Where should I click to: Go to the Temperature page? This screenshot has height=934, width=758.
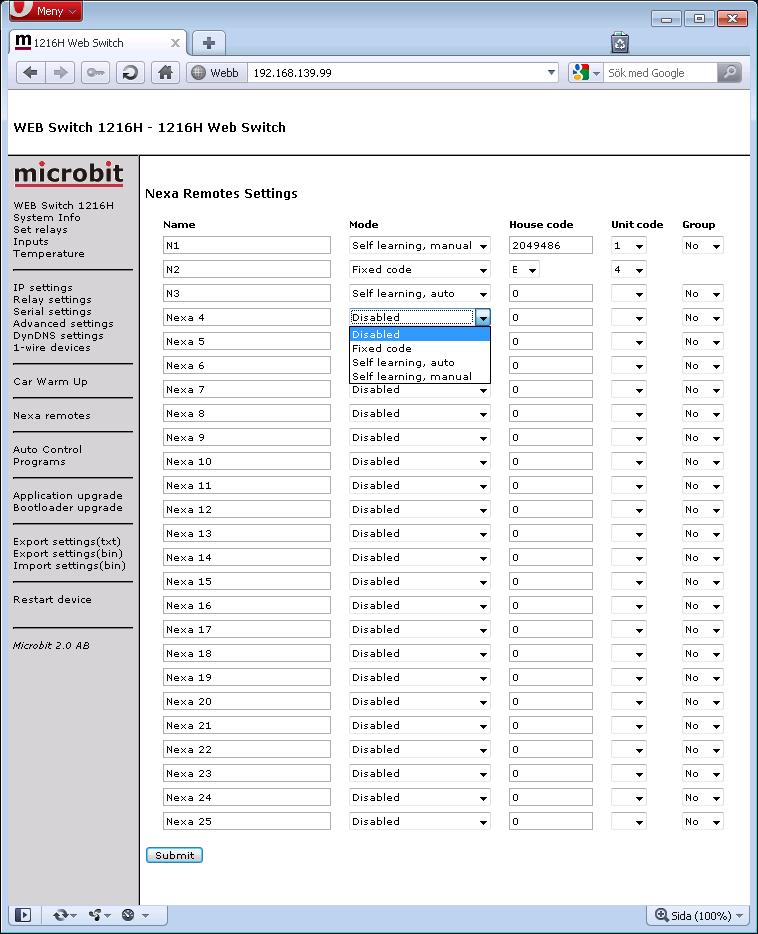(x=49, y=253)
